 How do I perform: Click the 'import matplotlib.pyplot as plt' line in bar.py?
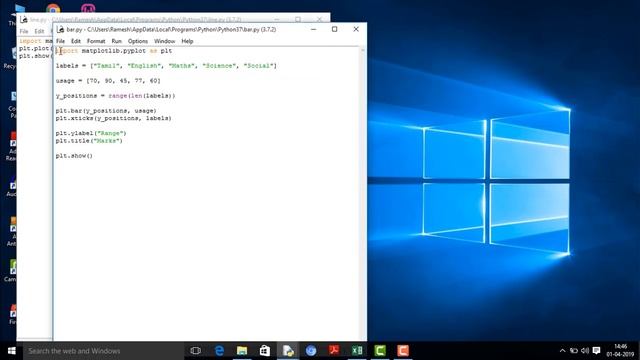(x=113, y=51)
